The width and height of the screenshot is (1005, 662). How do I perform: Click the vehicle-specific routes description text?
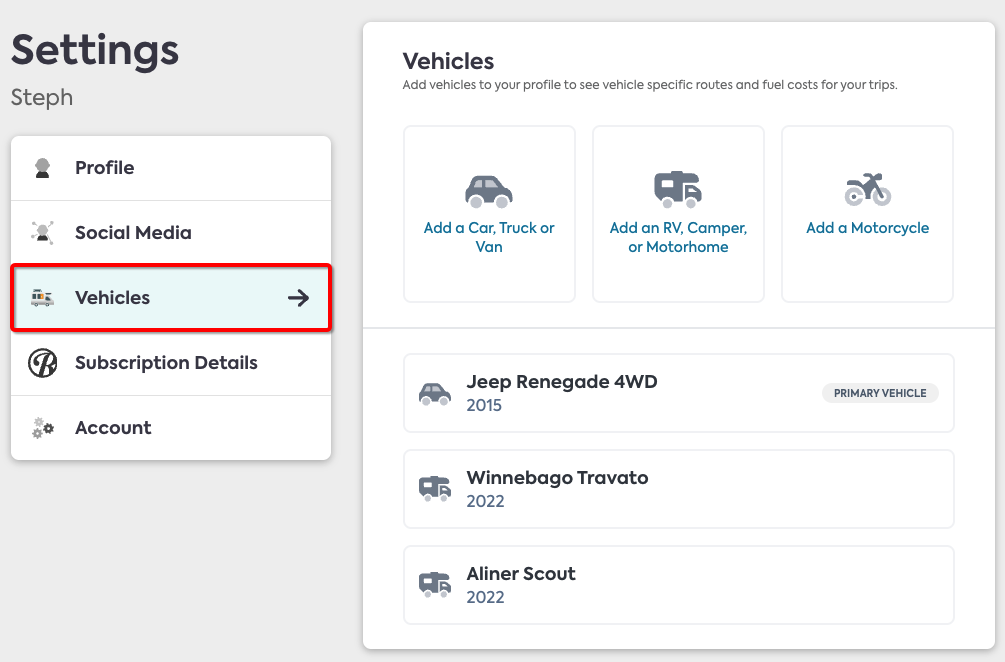pyautogui.click(x=650, y=85)
